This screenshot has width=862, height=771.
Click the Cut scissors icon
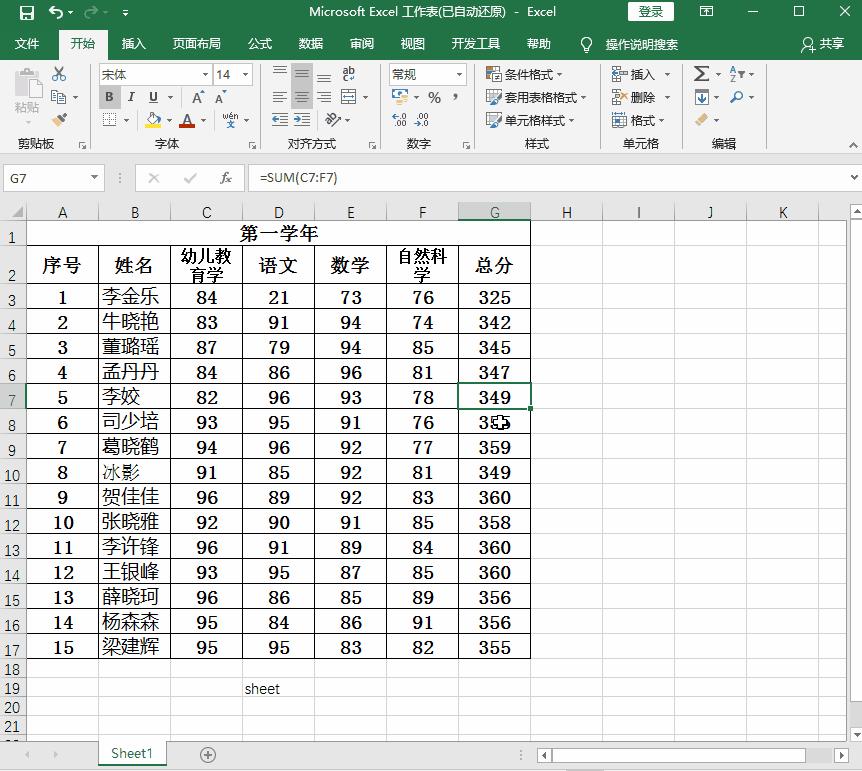59,74
